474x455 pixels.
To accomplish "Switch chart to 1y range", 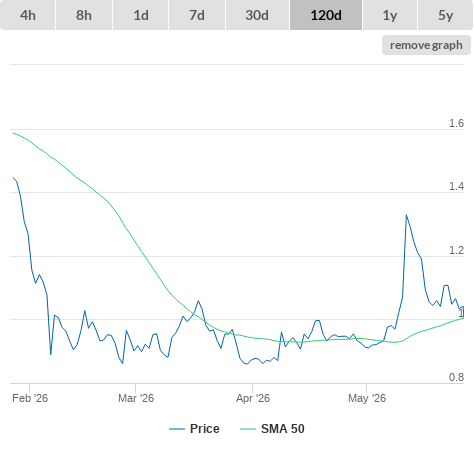I will (x=390, y=15).
